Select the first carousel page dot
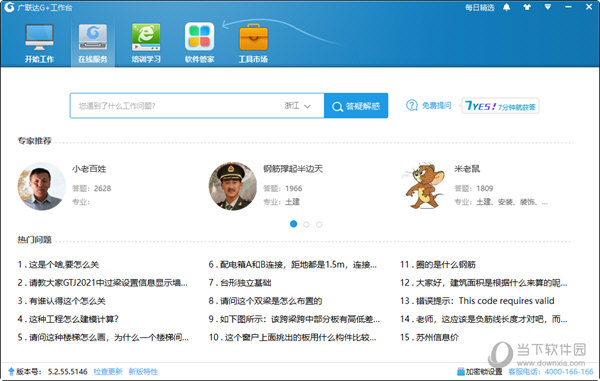The width and height of the screenshot is (600, 381). point(293,224)
